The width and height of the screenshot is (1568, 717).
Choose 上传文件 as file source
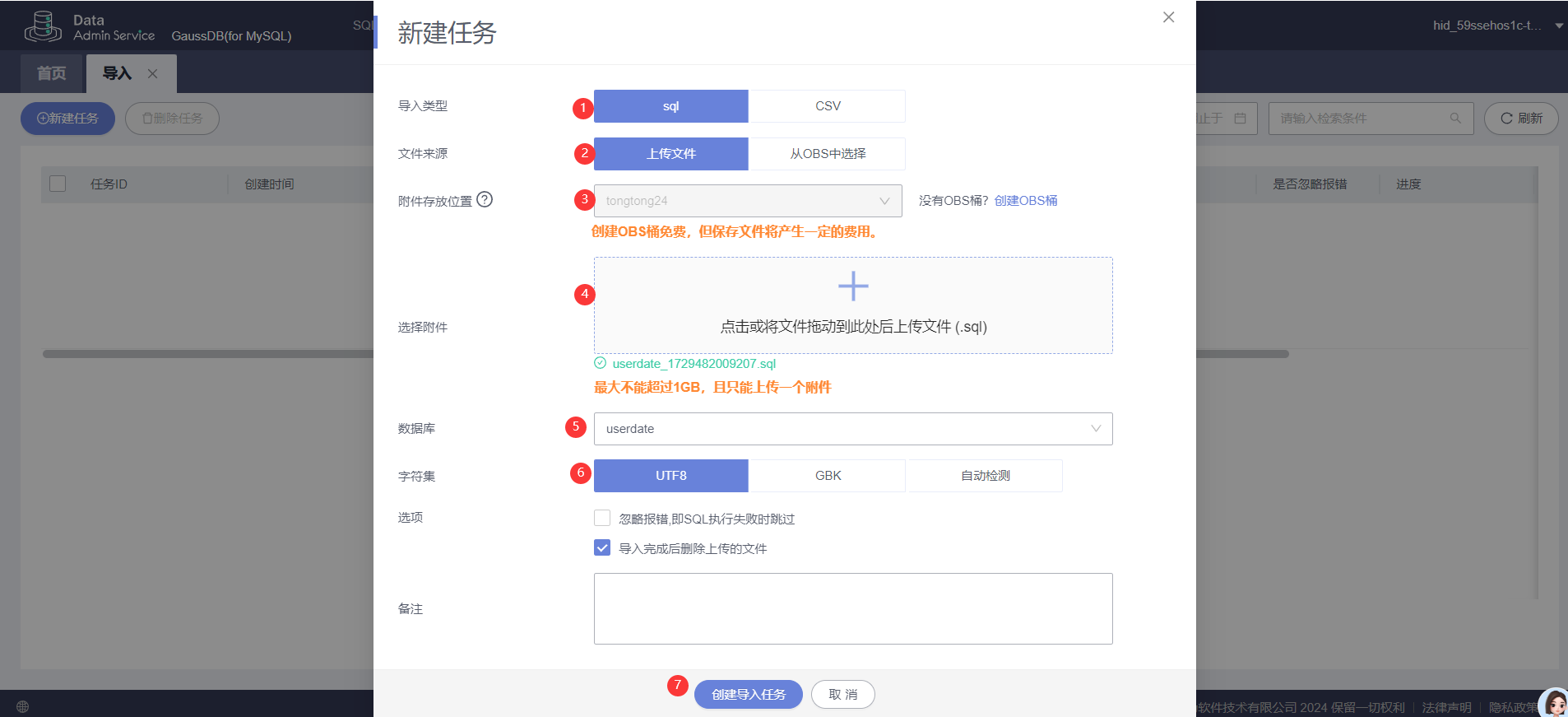tap(671, 154)
